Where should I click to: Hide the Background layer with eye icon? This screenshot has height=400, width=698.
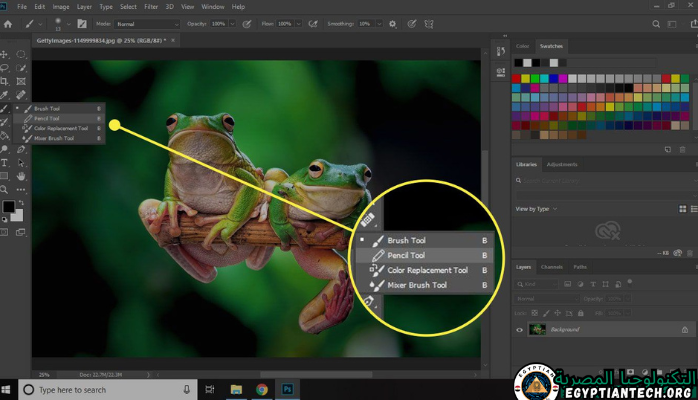(x=519, y=329)
